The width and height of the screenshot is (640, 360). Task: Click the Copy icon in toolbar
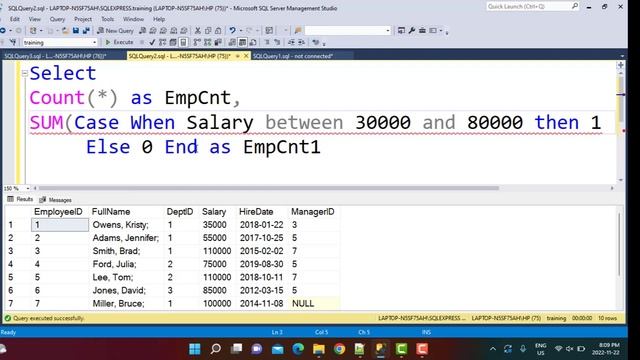(208, 31)
